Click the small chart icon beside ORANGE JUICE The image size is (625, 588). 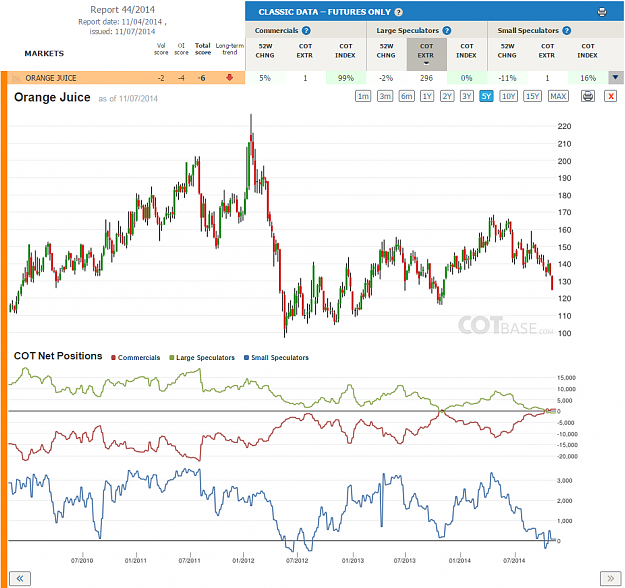16,78
